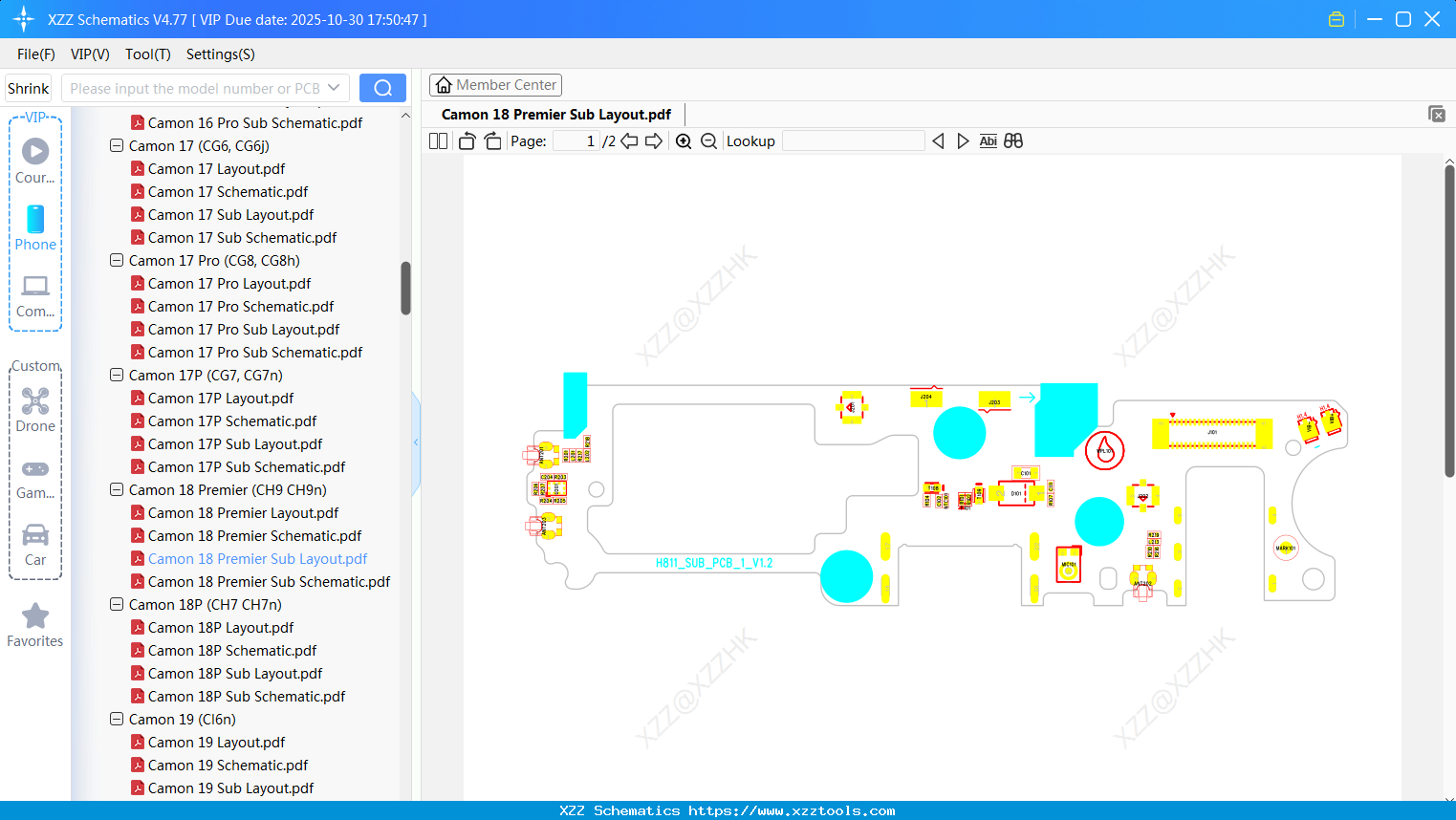Open Camon 17 Pro Sub Layout.pdf
The height and width of the screenshot is (820, 1456).
[x=244, y=330]
